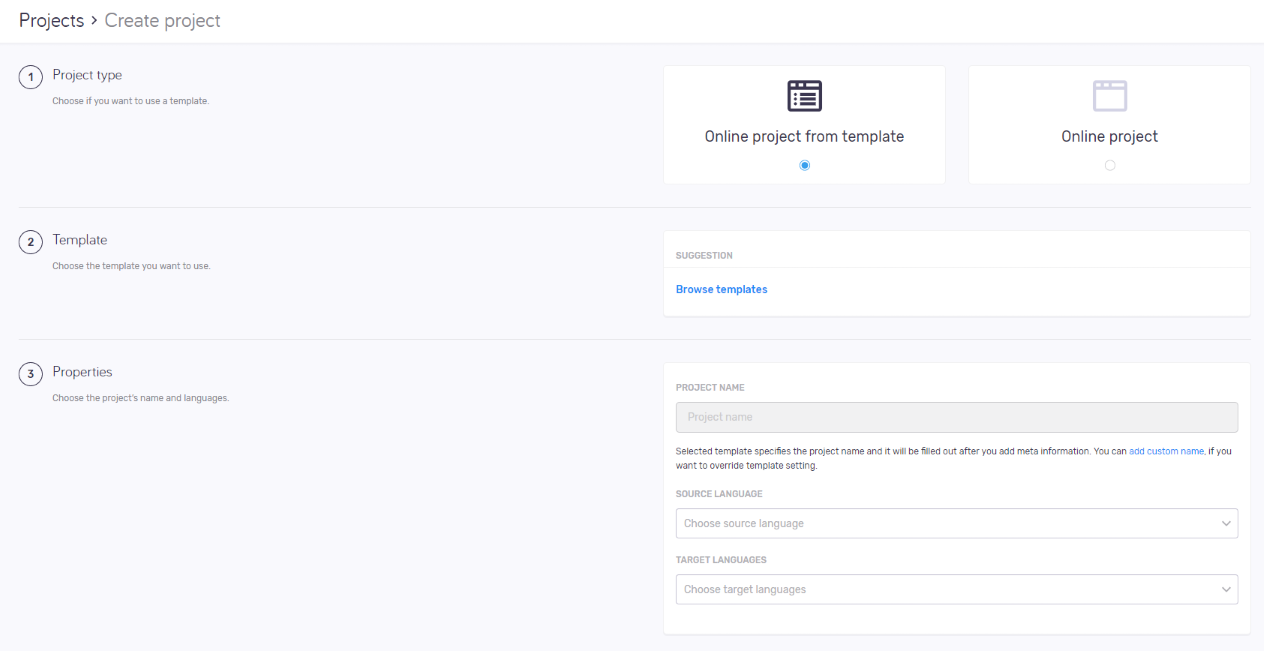The height and width of the screenshot is (651, 1264).
Task: Go back to Projects in the breadcrumb
Action: pos(51,21)
